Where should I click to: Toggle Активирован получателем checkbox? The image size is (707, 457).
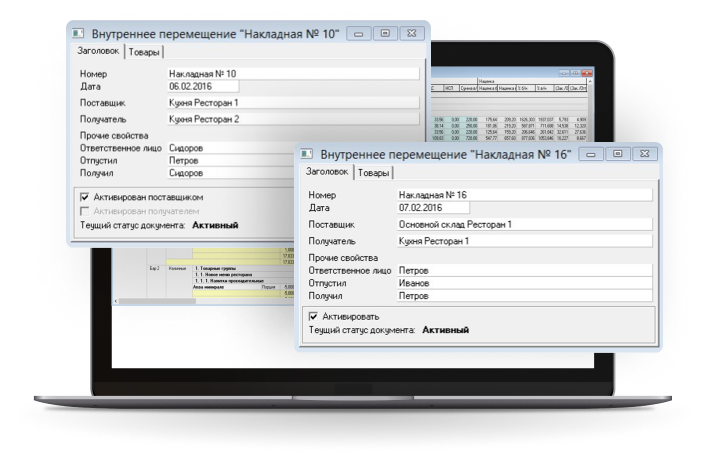[x=85, y=211]
